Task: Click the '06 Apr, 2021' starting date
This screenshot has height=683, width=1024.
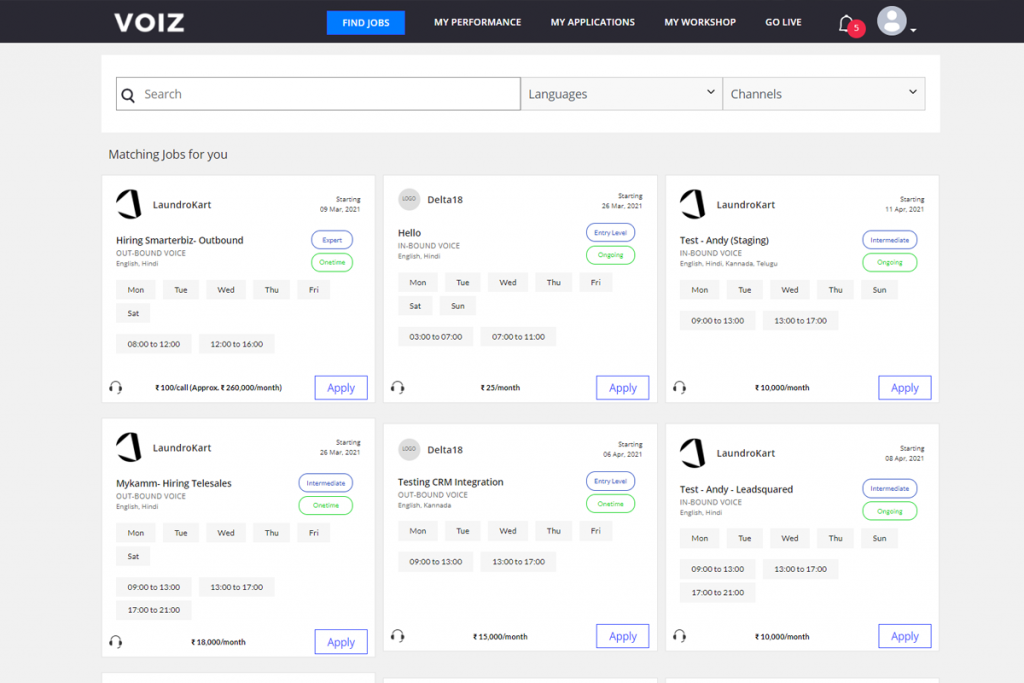Action: (x=622, y=454)
